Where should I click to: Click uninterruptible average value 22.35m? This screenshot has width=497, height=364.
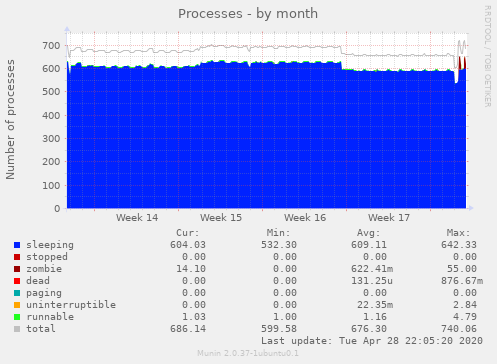(375, 305)
